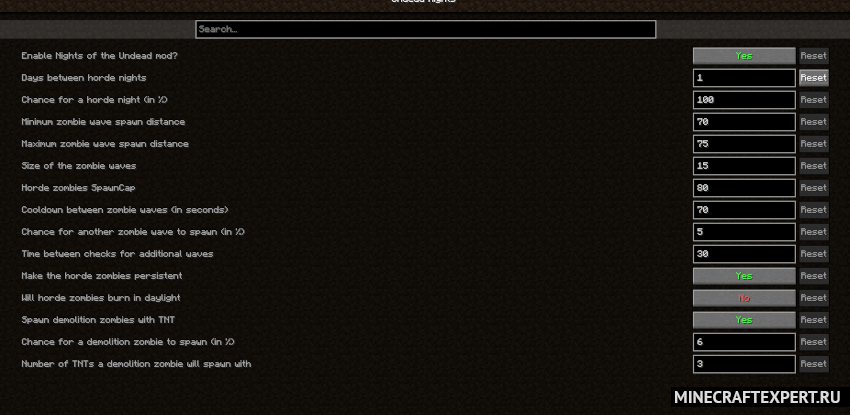Click Number of TNTs demolition zombie field
The width and height of the screenshot is (850, 415).
[744, 364]
